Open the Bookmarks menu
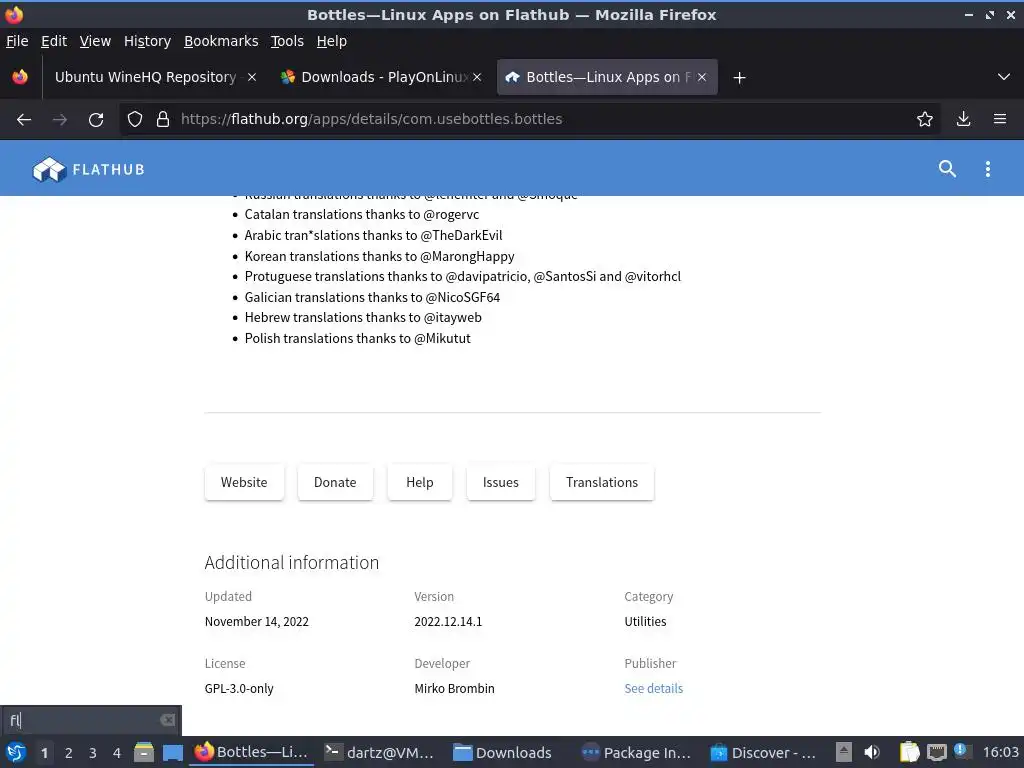The image size is (1024, 768). tap(221, 41)
